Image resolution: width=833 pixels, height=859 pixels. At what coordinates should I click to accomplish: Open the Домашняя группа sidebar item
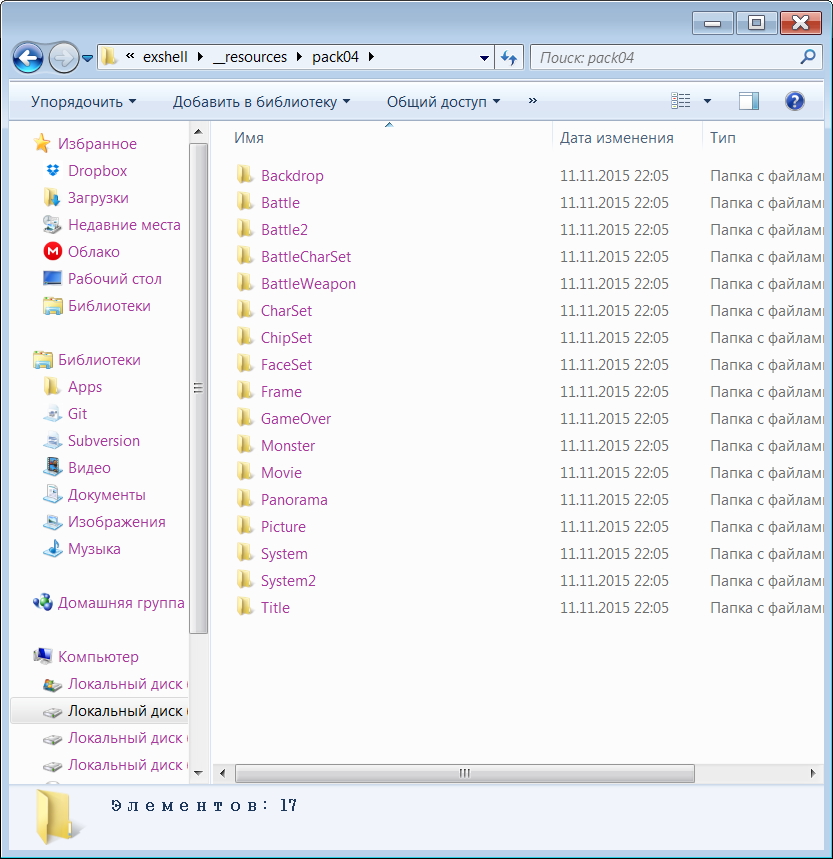coord(120,603)
